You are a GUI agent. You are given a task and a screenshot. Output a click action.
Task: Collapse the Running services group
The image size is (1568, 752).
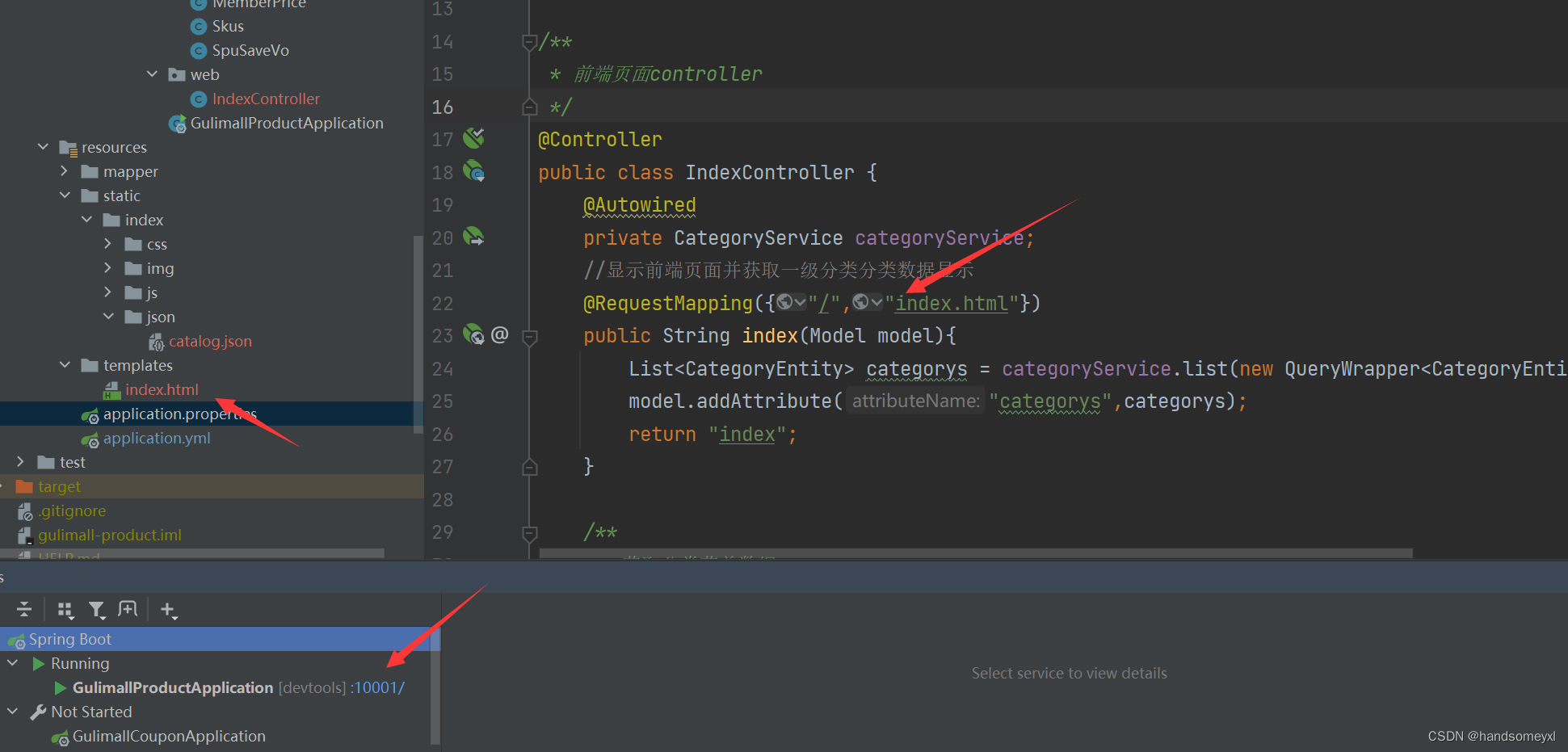pyautogui.click(x=13, y=663)
